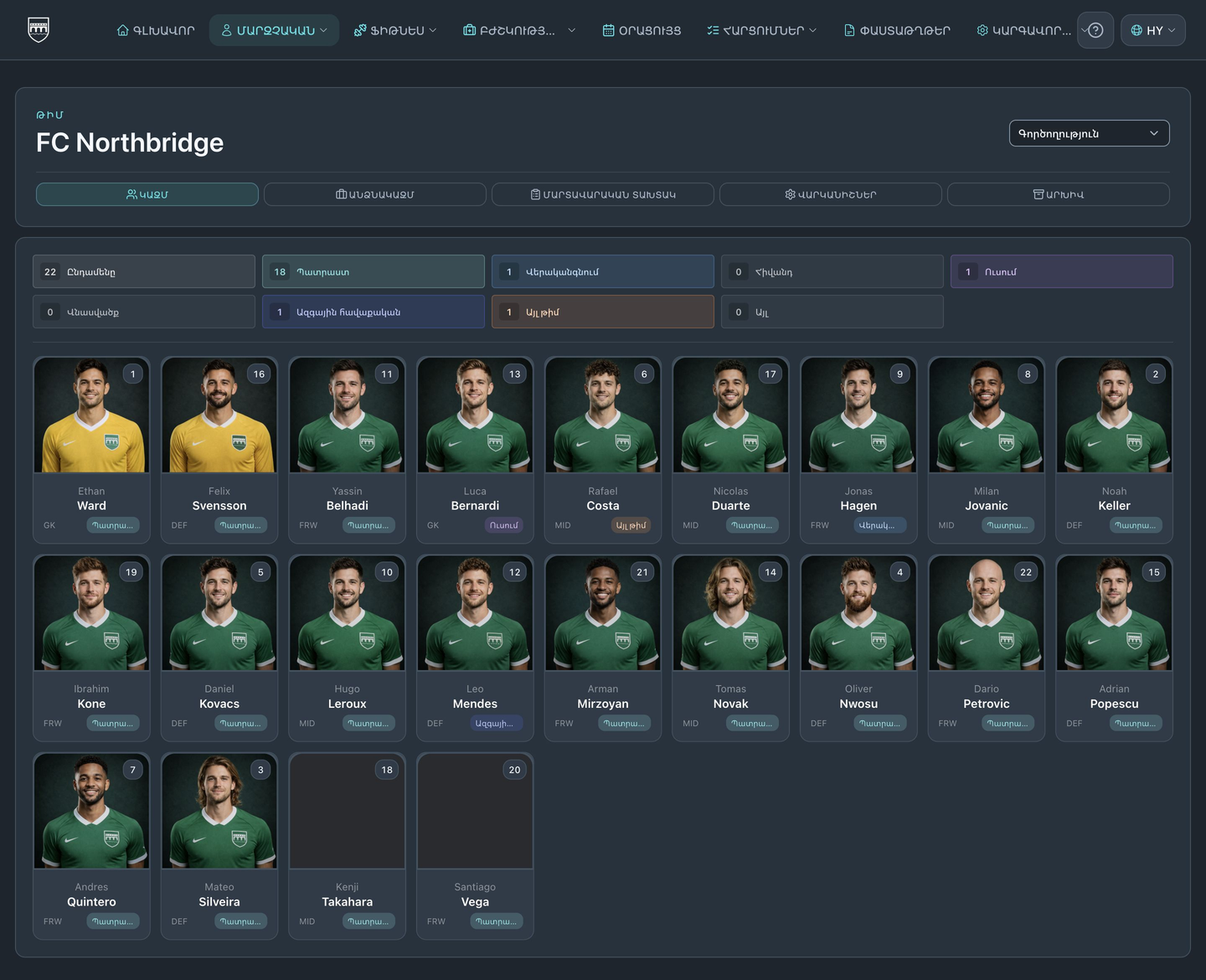Toggle the 22 Ընդամենը filter
The width and height of the screenshot is (1206, 980).
tap(144, 271)
